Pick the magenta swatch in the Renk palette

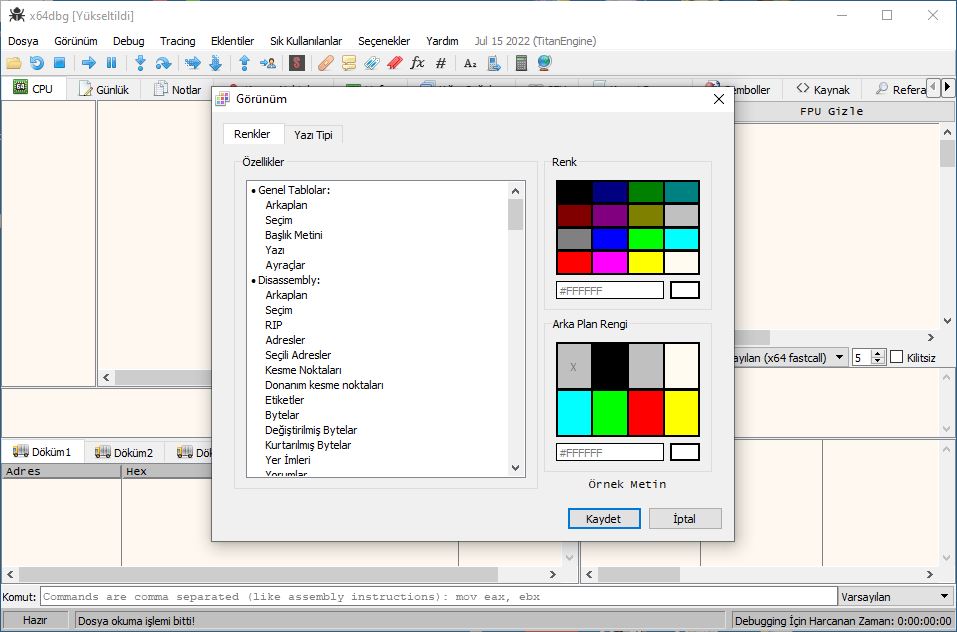(610, 263)
